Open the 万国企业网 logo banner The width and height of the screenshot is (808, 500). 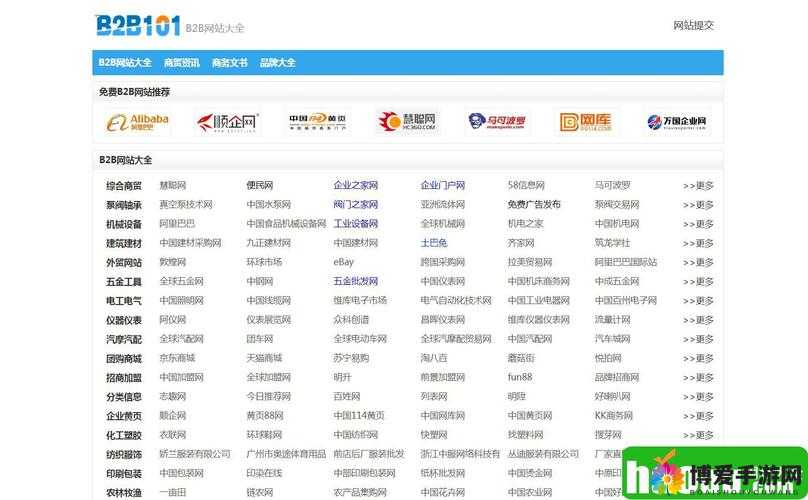(x=677, y=122)
